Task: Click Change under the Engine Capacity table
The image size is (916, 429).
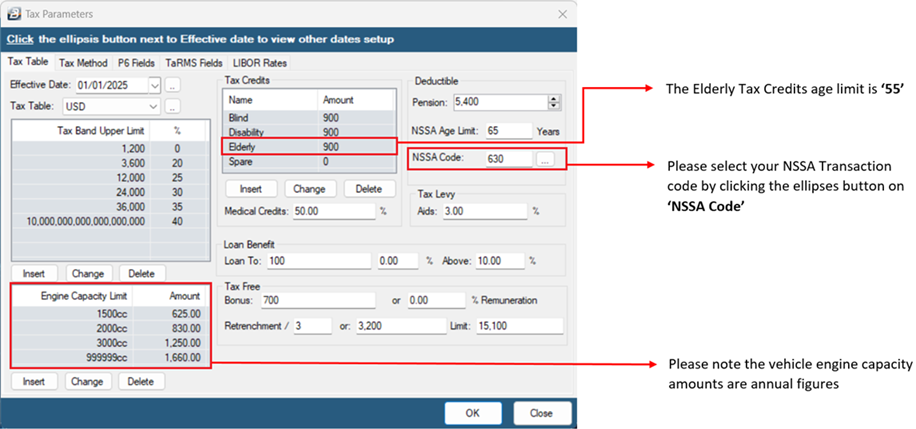Action: 87,382
